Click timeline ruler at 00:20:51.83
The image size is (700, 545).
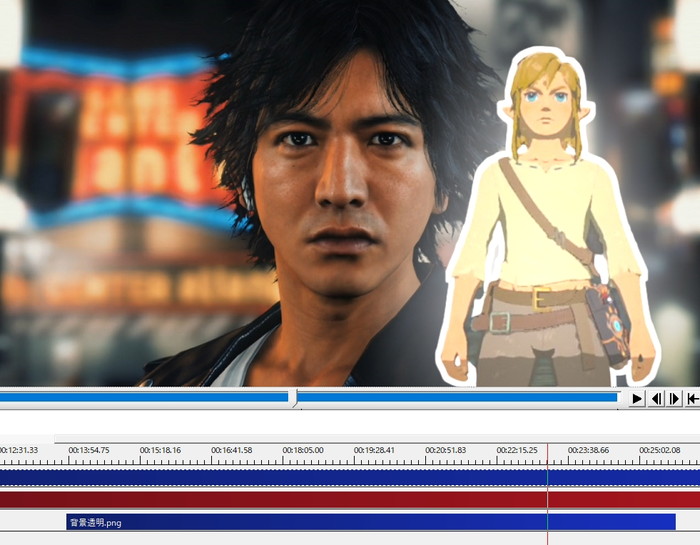click(x=445, y=450)
